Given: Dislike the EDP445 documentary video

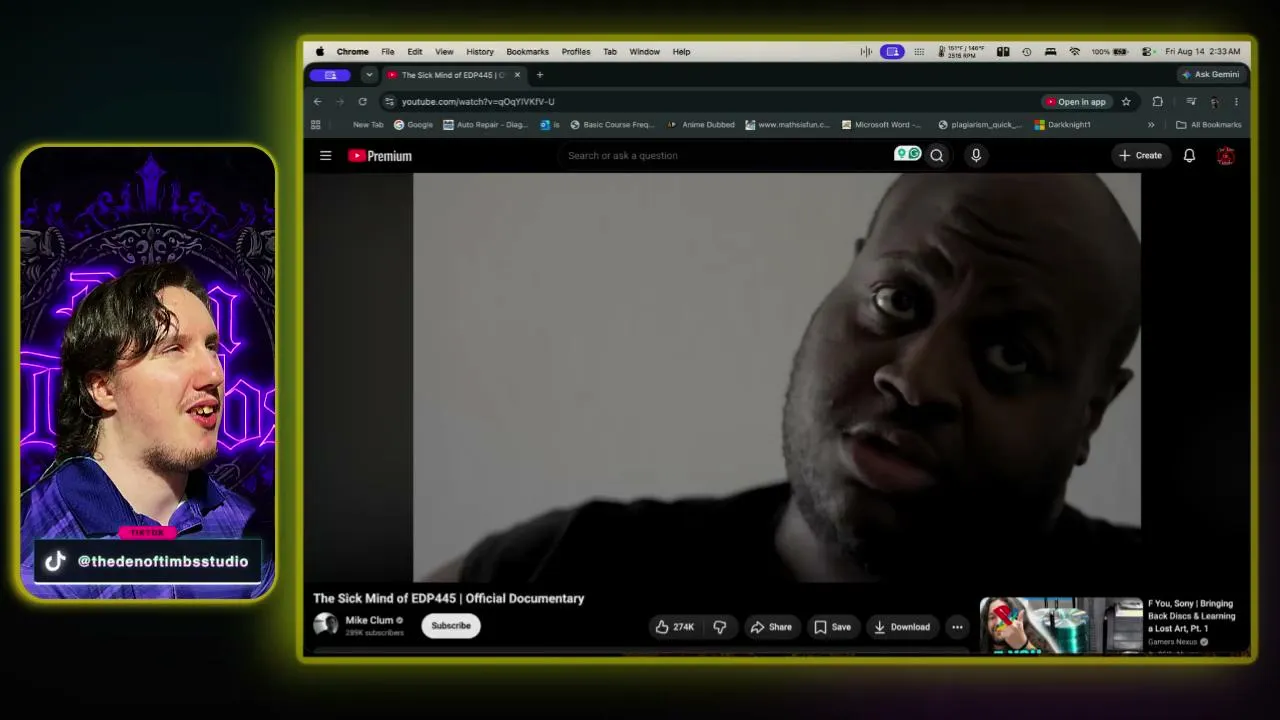Looking at the screenshot, I should pos(720,627).
